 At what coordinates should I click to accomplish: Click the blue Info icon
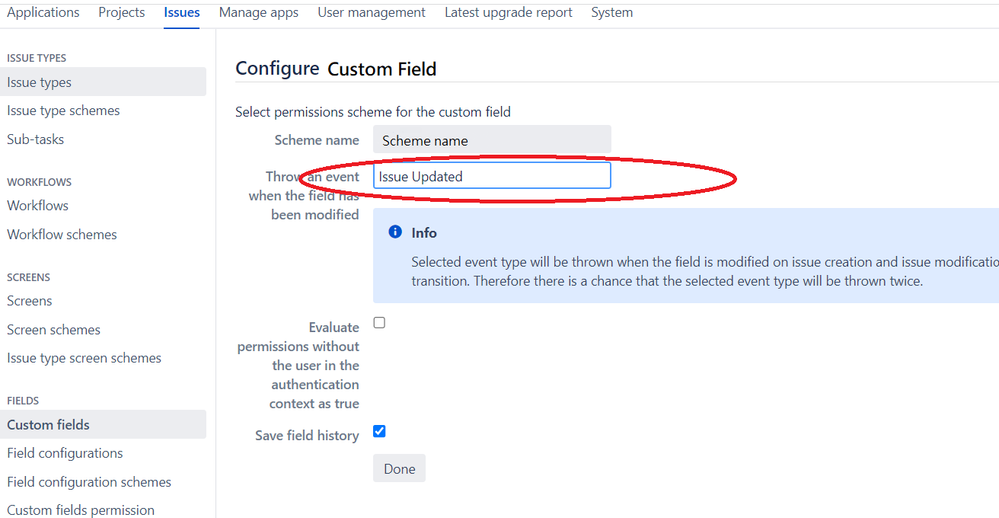[x=395, y=232]
